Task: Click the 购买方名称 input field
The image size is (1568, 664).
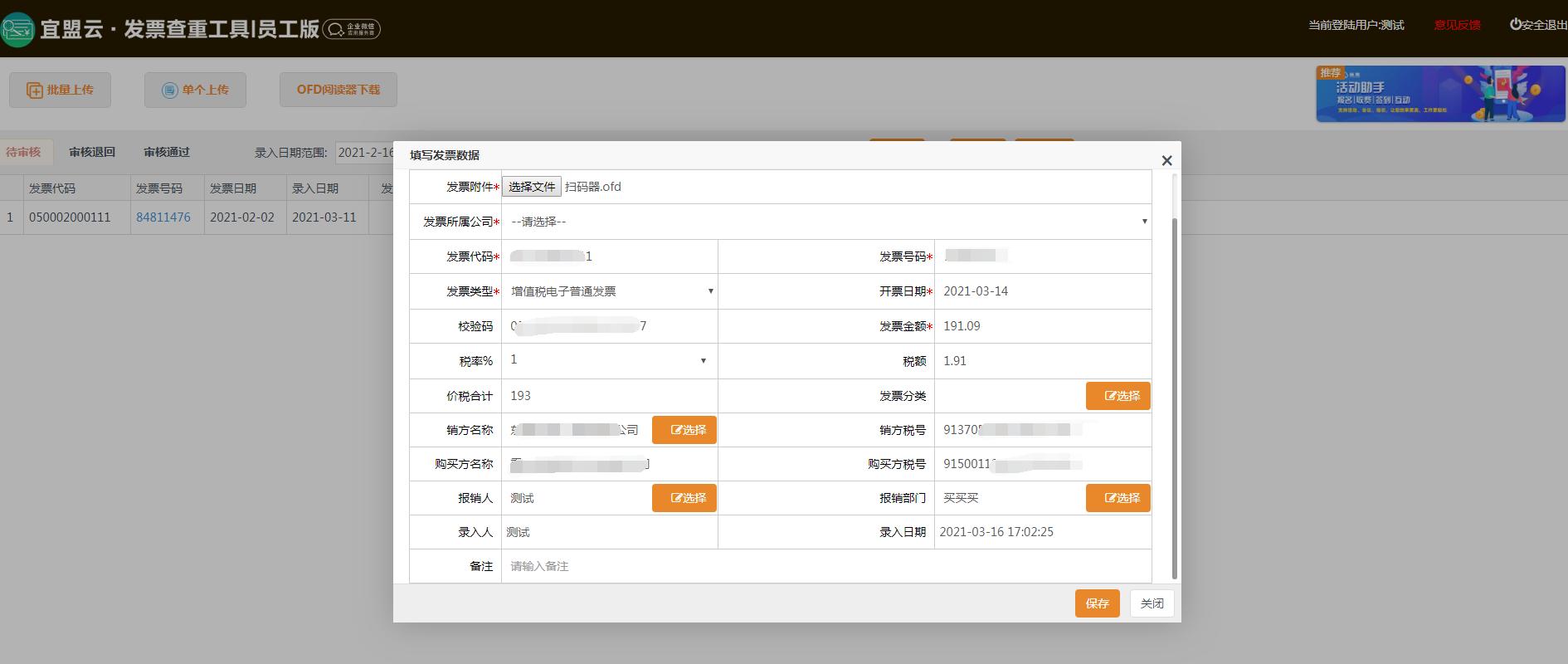Action: pos(609,464)
